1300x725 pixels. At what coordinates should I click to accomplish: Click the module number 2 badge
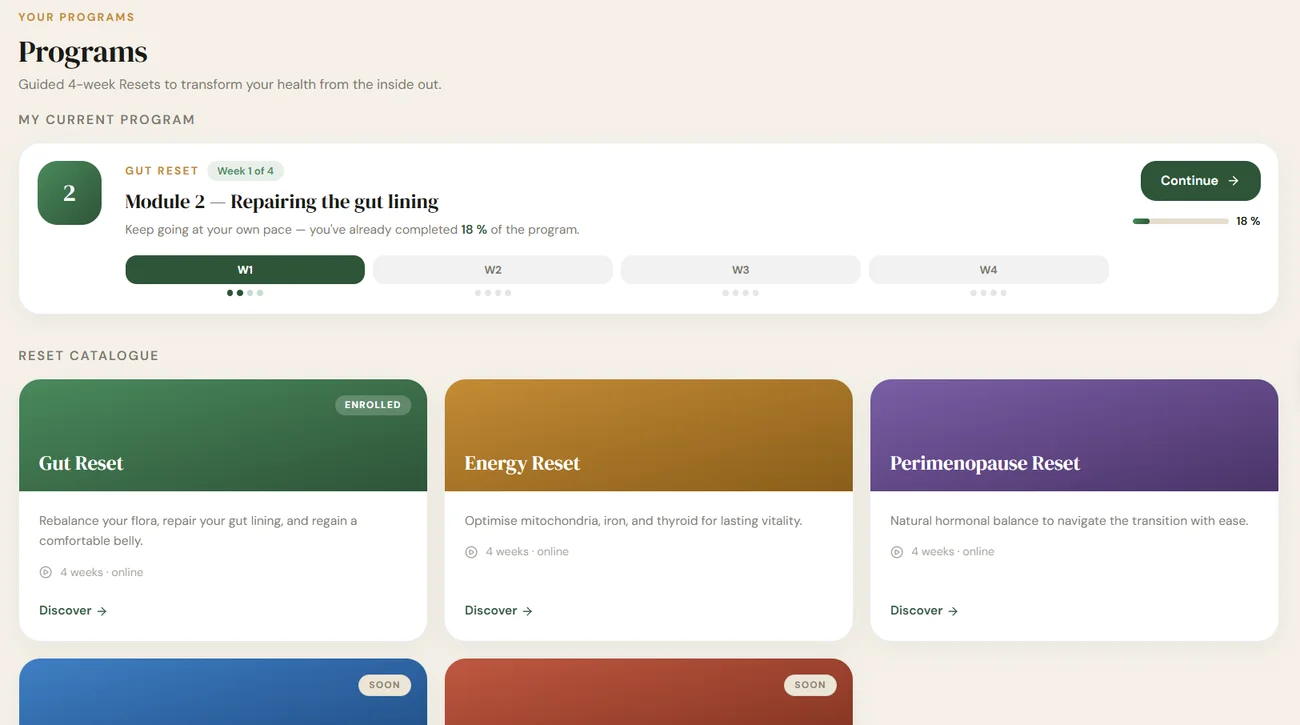[69, 193]
